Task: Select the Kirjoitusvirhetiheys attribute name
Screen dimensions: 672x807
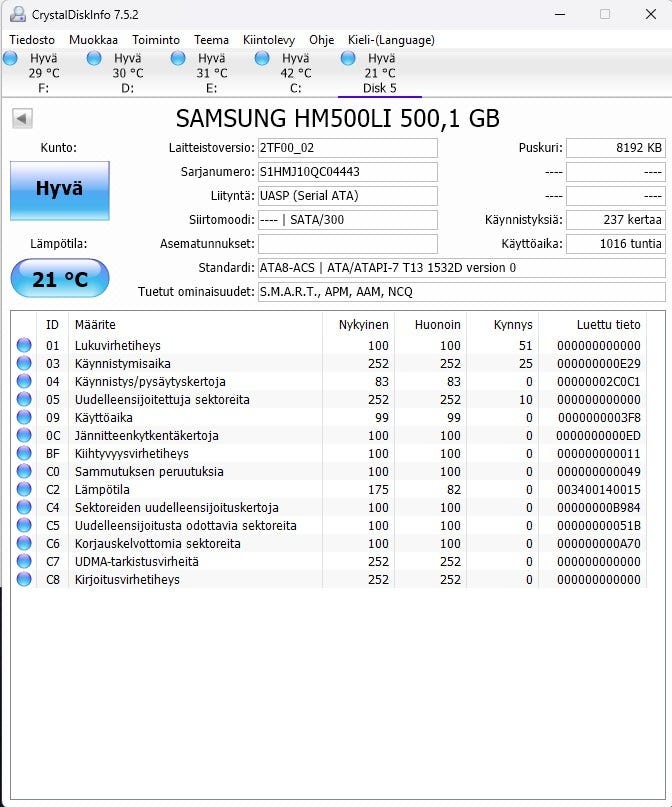Action: 127,580
